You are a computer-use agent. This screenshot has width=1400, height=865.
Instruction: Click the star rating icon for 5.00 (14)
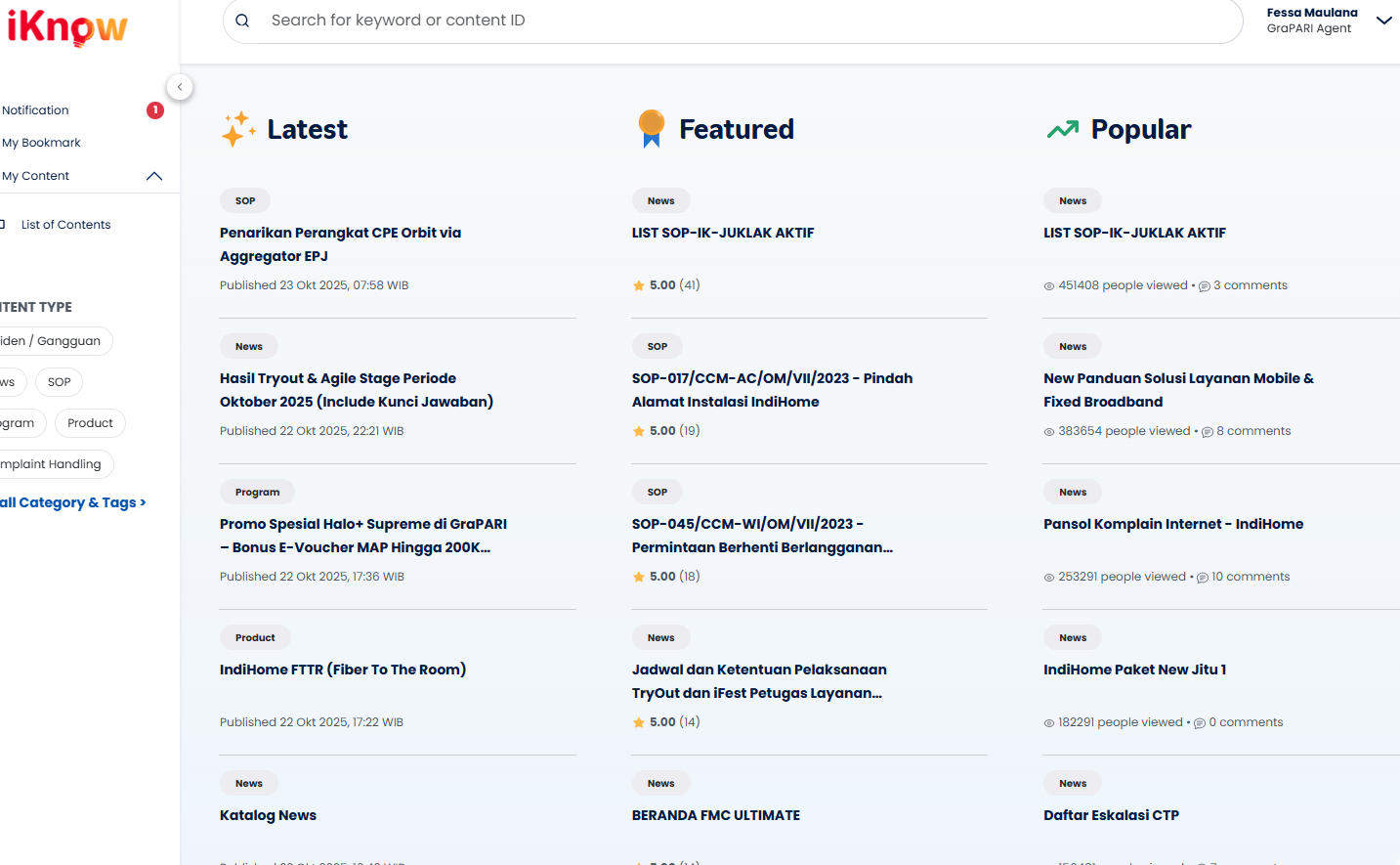pos(639,722)
